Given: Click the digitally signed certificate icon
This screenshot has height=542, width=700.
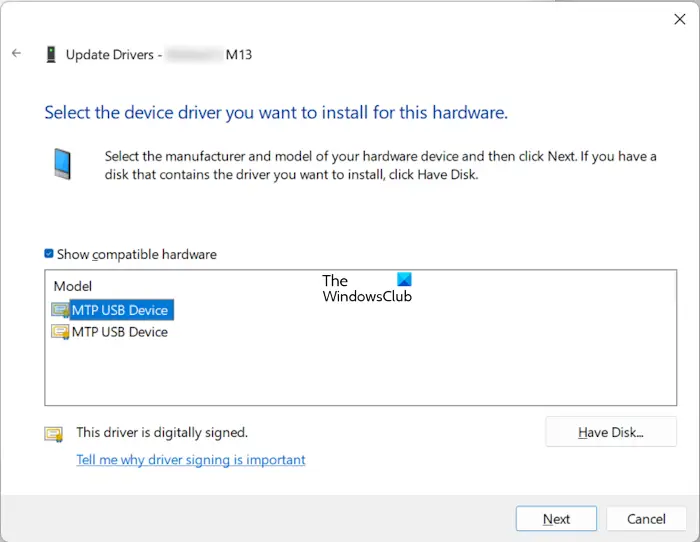Looking at the screenshot, I should pyautogui.click(x=53, y=434).
